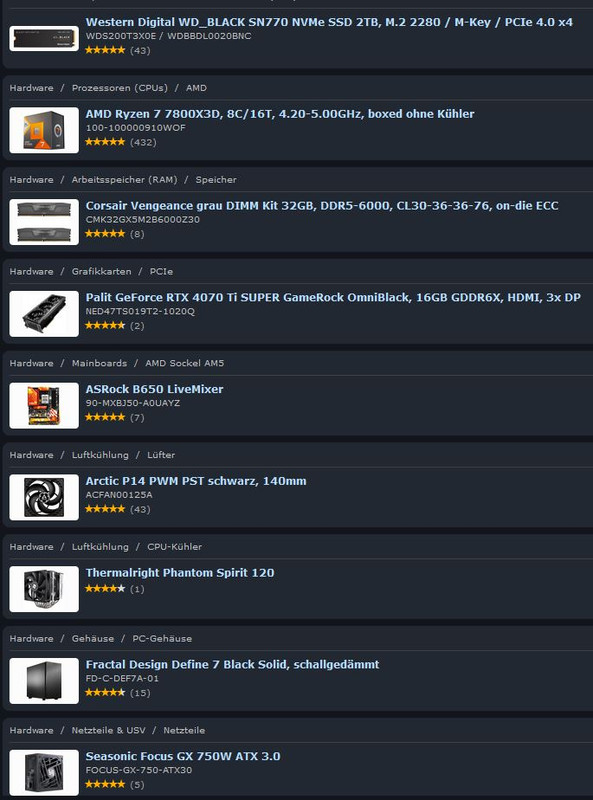Open the WD_BLACK SN770 SSD thumbnail
The height and width of the screenshot is (800, 593).
44,38
